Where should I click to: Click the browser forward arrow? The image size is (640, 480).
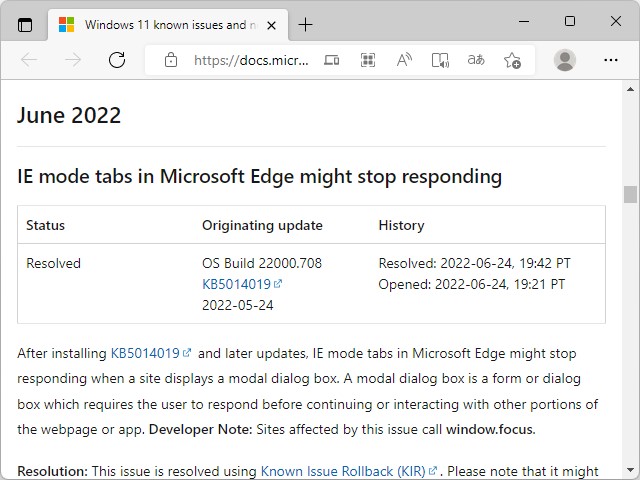(73, 60)
